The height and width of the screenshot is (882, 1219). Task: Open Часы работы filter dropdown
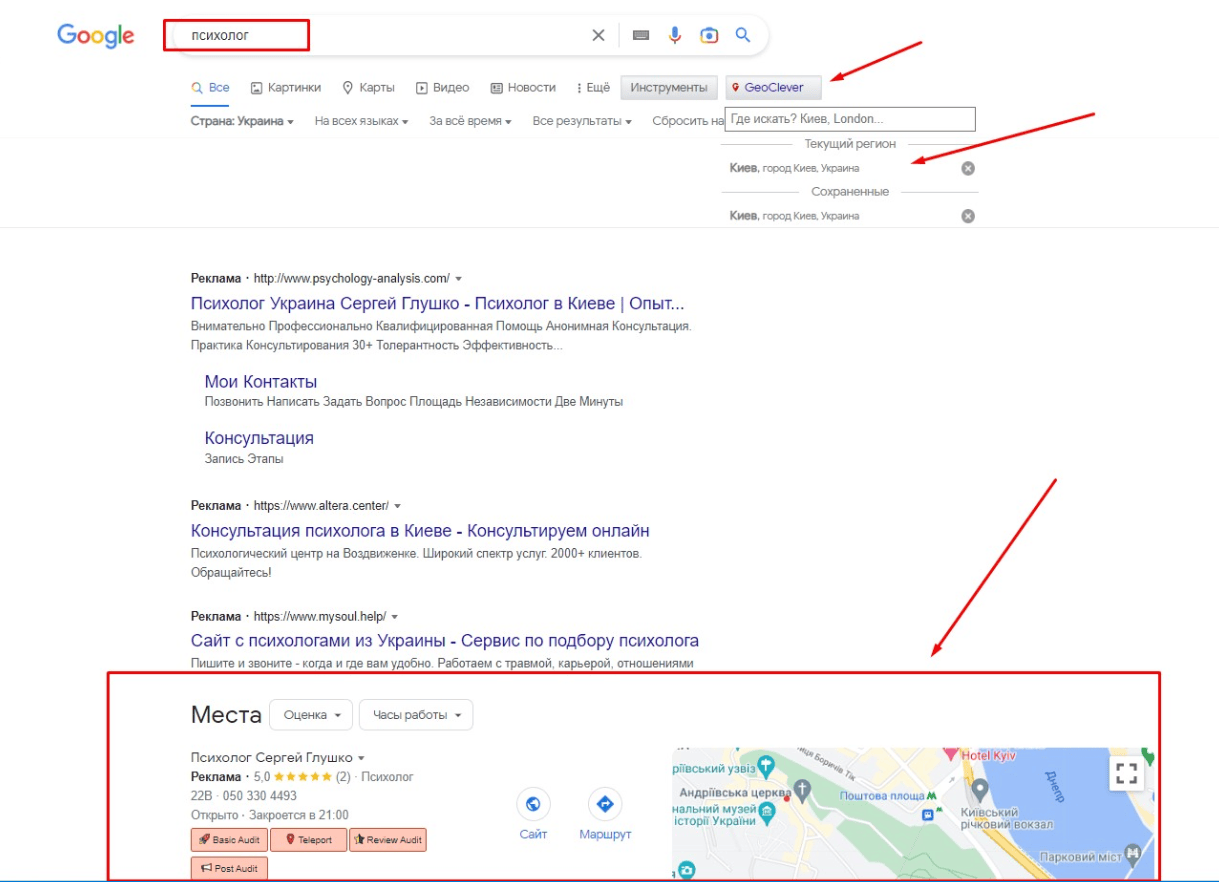416,715
